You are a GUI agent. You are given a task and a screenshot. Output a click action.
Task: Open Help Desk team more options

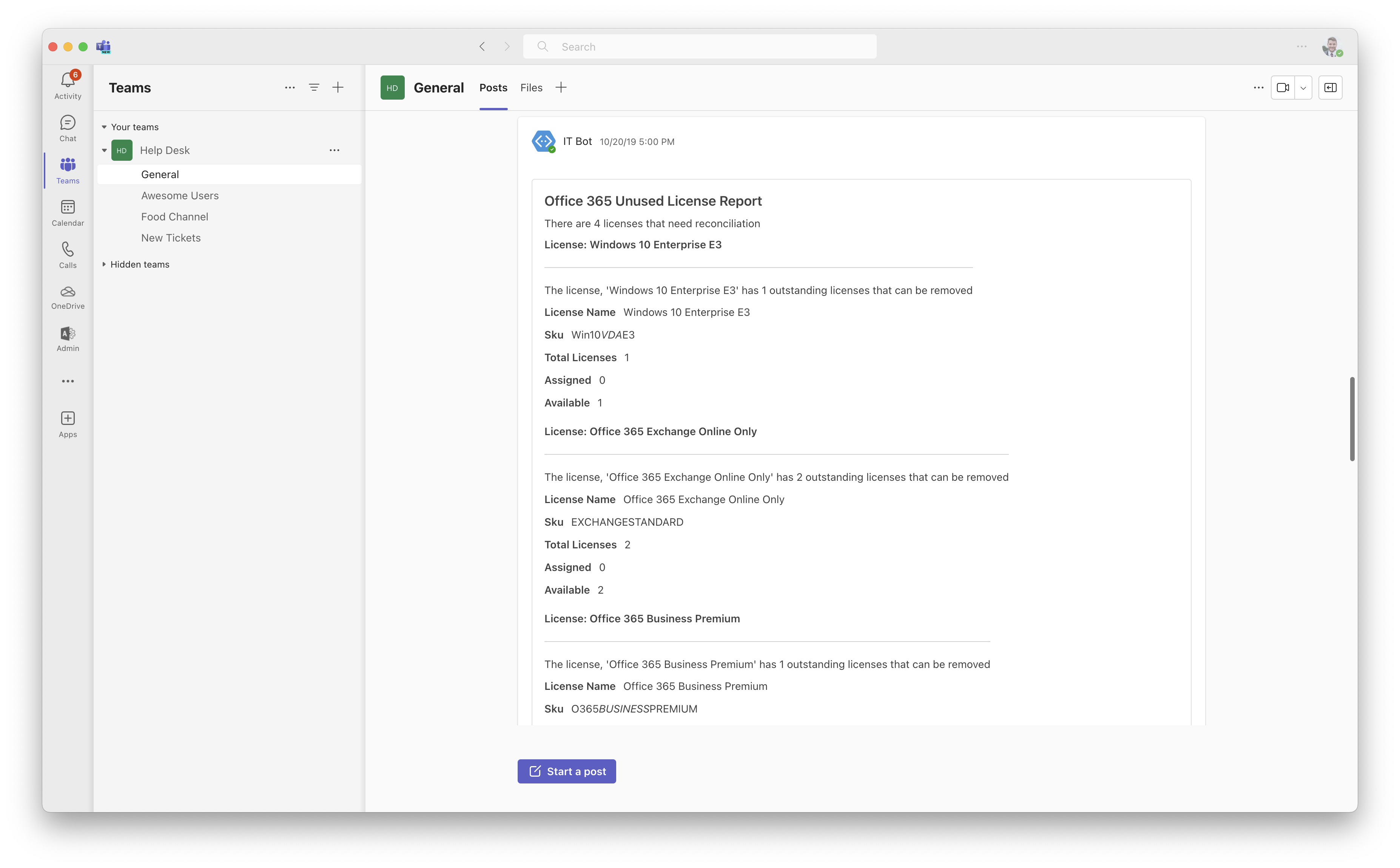335,151
